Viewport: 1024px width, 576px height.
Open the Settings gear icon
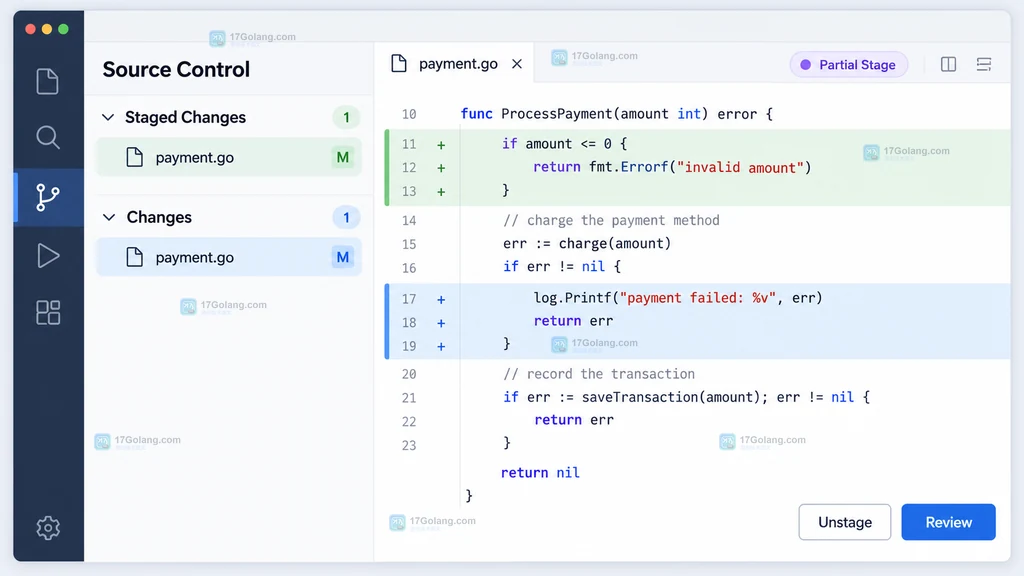(48, 528)
